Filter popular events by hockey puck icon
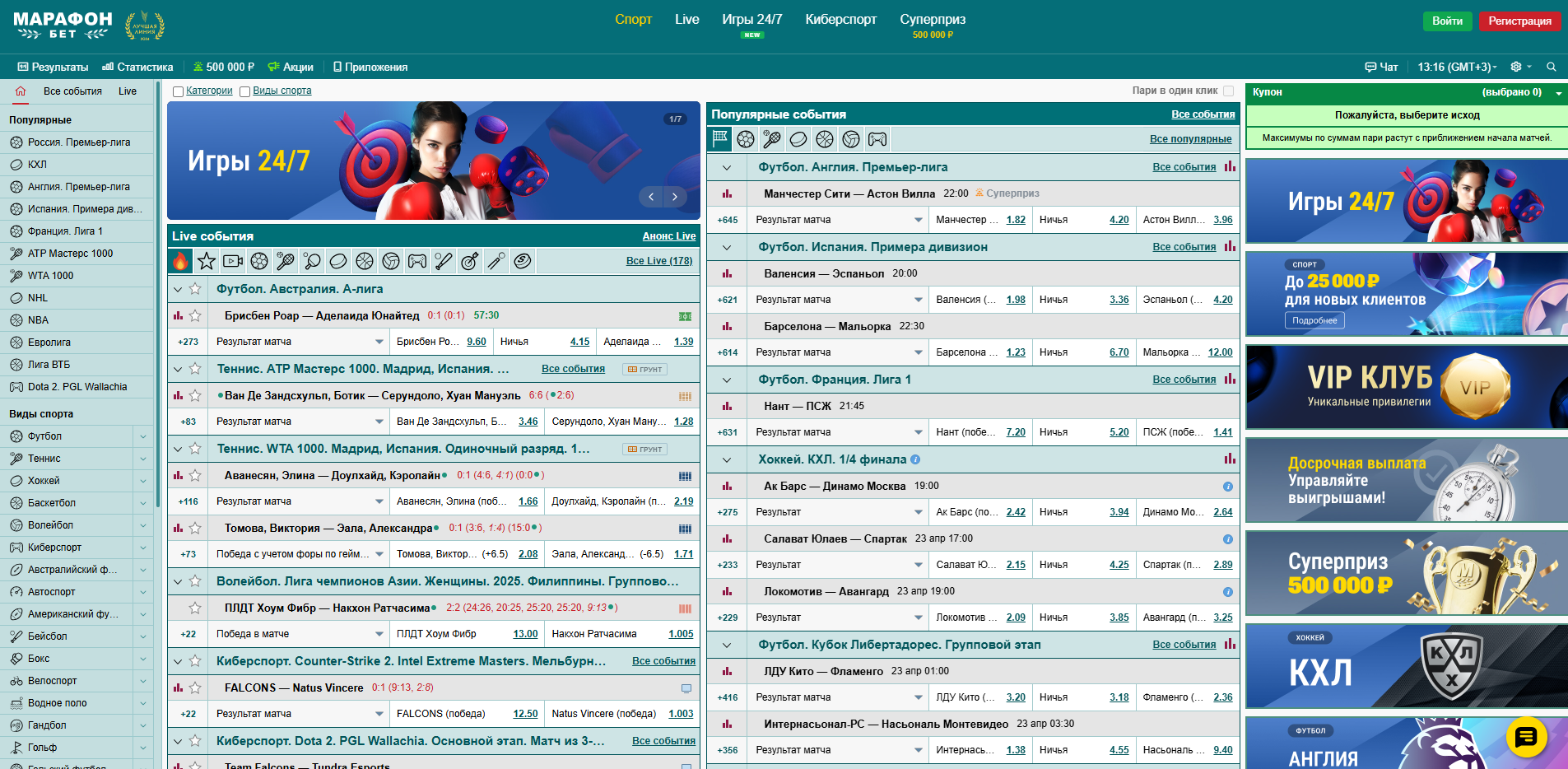The height and width of the screenshot is (769, 1568). [798, 139]
